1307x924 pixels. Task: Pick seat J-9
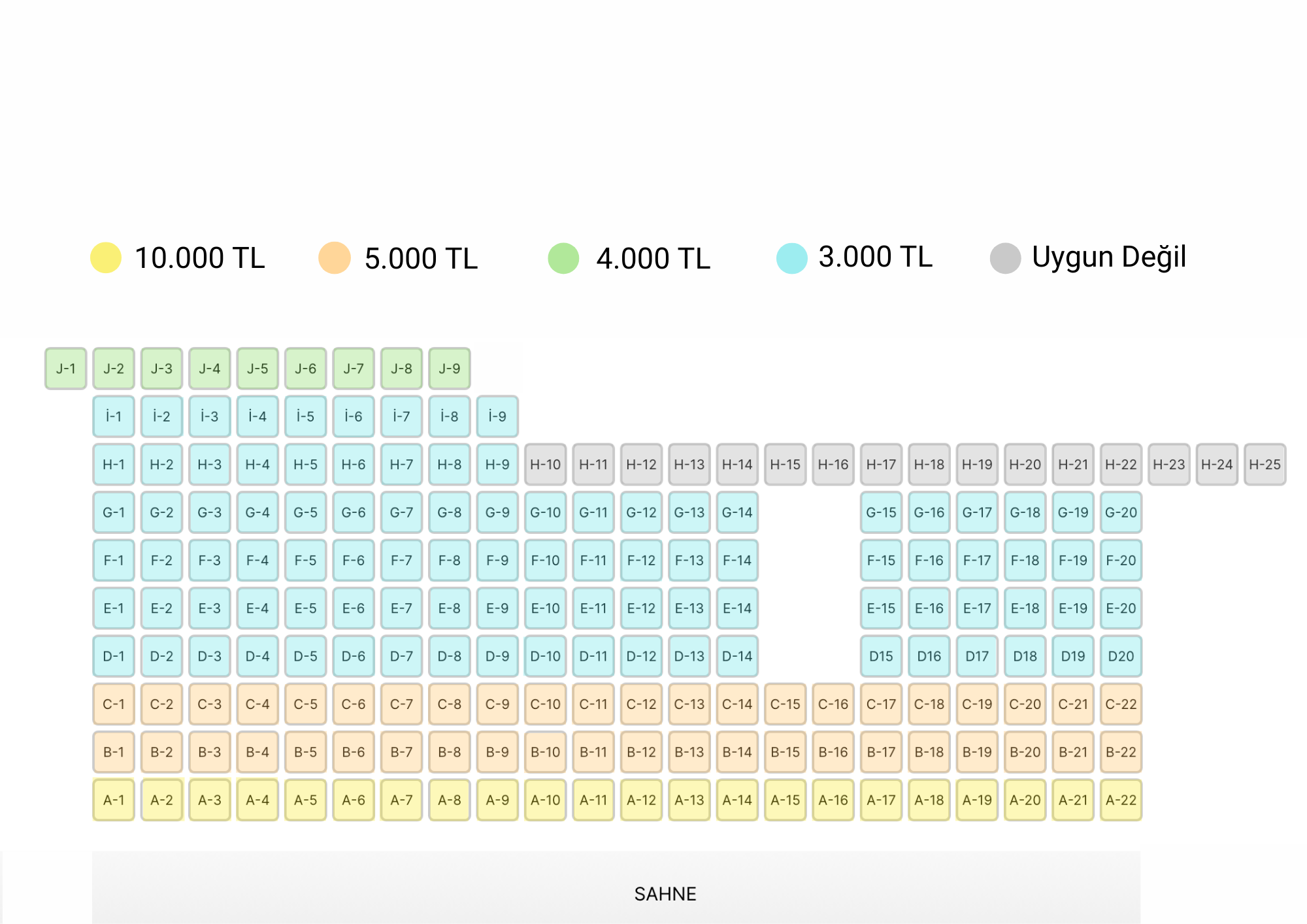point(450,369)
